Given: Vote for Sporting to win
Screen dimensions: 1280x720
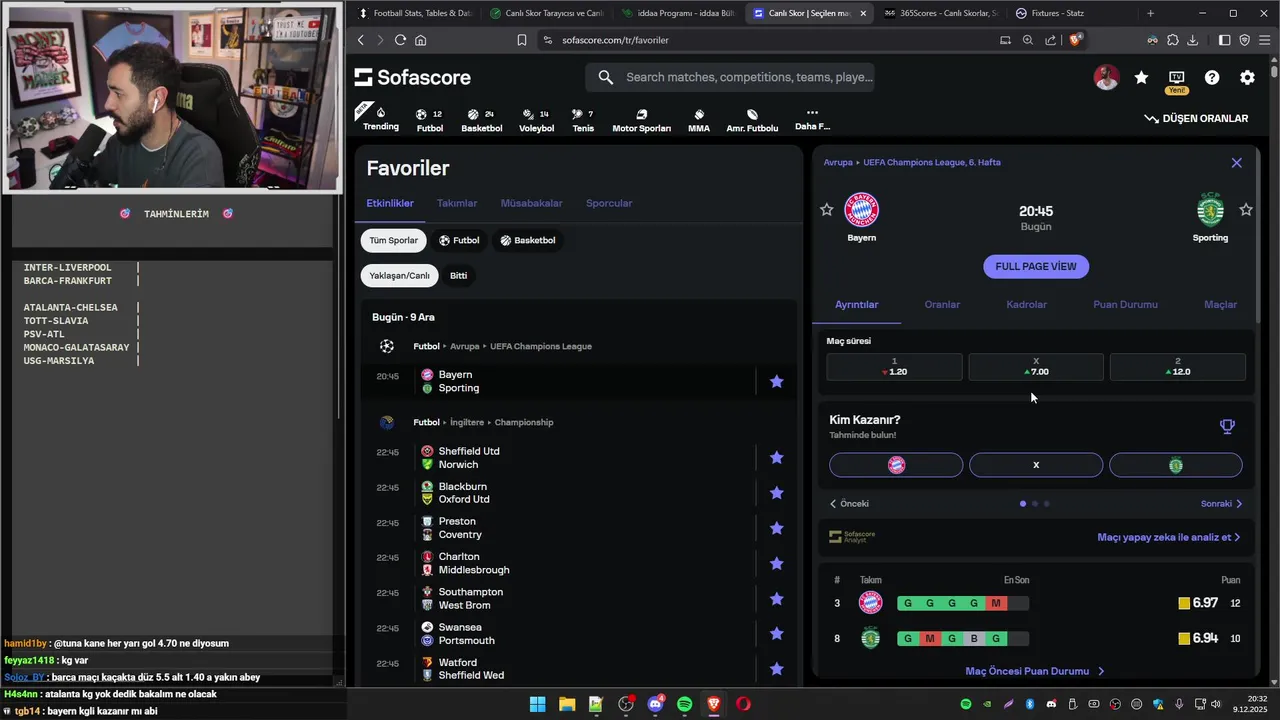Looking at the screenshot, I should tap(1176, 465).
